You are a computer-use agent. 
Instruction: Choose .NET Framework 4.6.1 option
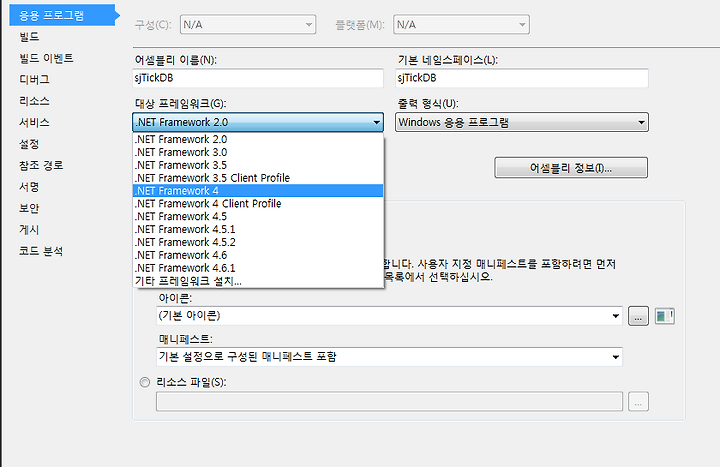(x=258, y=268)
